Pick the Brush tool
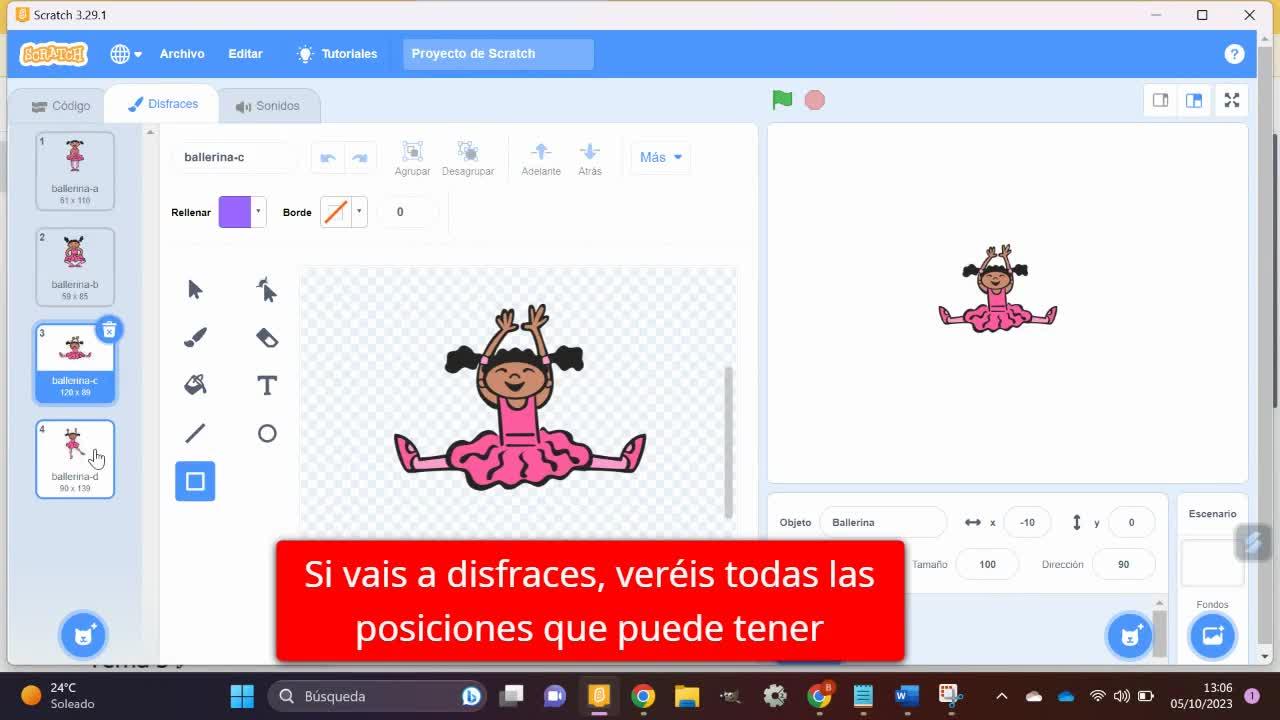 pos(195,338)
